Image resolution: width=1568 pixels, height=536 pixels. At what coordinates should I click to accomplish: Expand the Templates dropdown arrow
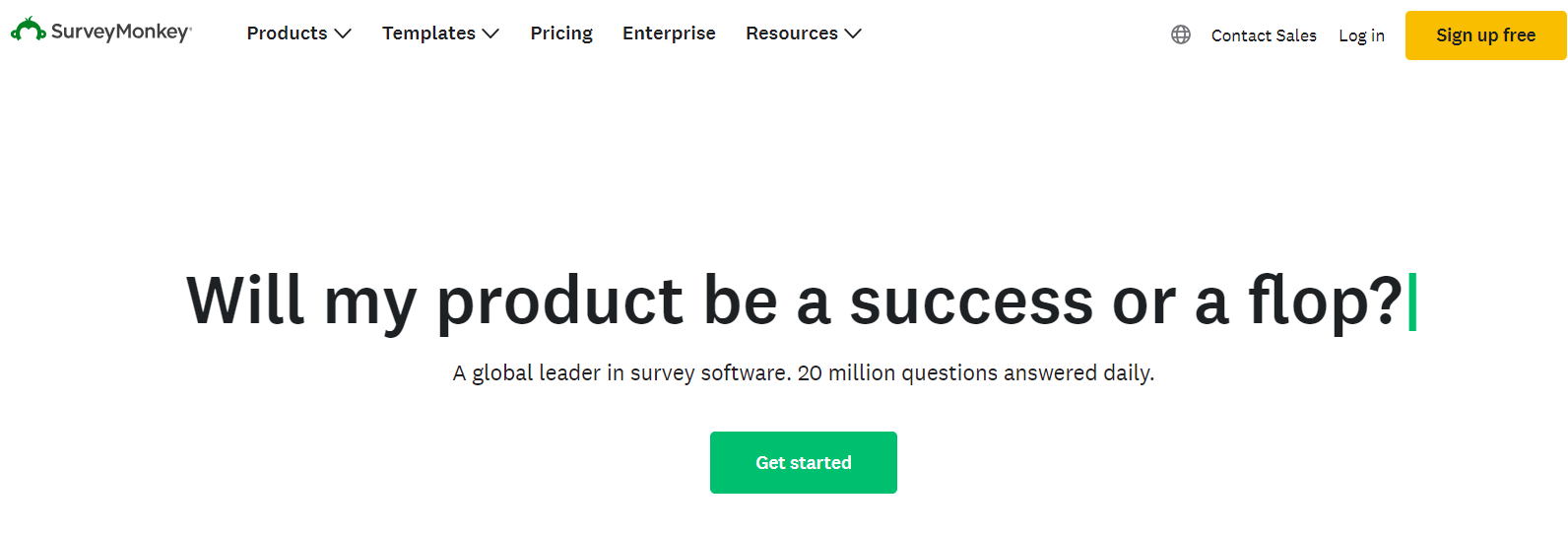(490, 33)
